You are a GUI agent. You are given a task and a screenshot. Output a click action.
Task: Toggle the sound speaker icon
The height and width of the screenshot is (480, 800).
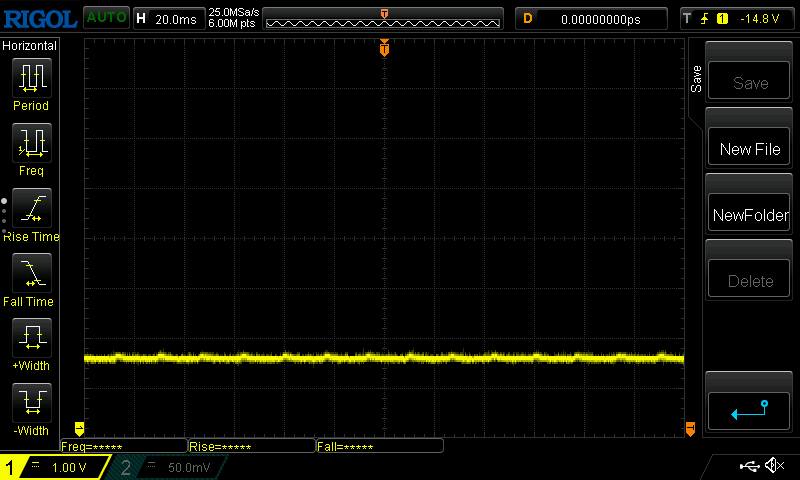tap(774, 466)
